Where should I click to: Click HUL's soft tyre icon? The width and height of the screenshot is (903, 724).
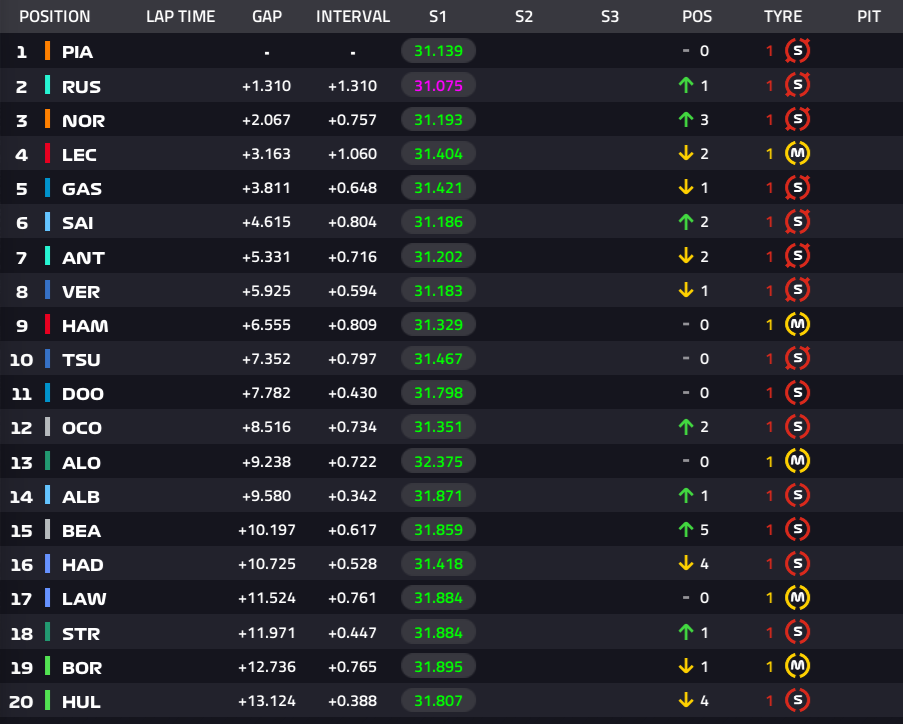(798, 700)
